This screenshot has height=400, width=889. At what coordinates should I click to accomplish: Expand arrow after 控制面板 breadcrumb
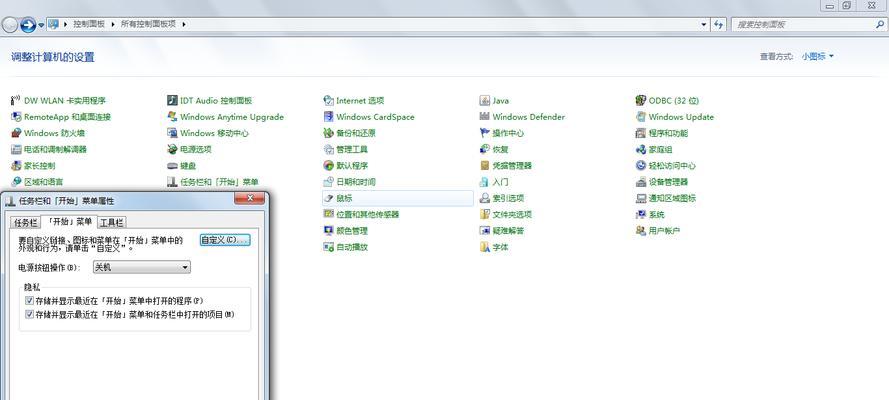click(112, 24)
